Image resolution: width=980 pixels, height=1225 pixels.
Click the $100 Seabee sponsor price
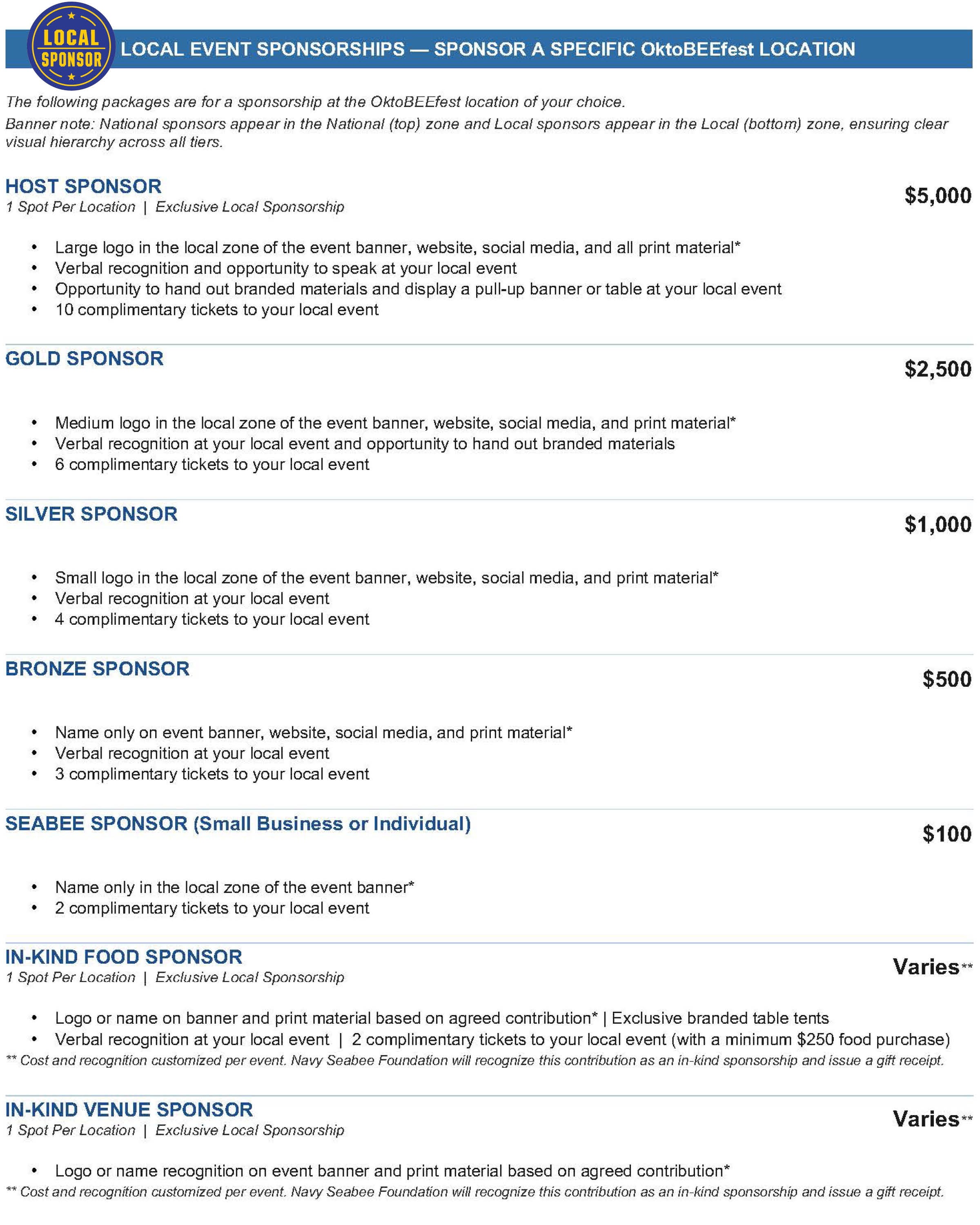point(947,834)
